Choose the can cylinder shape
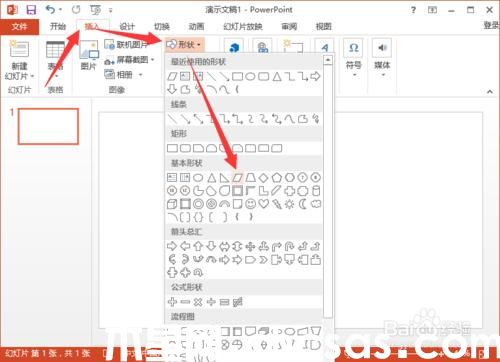 [316, 191]
